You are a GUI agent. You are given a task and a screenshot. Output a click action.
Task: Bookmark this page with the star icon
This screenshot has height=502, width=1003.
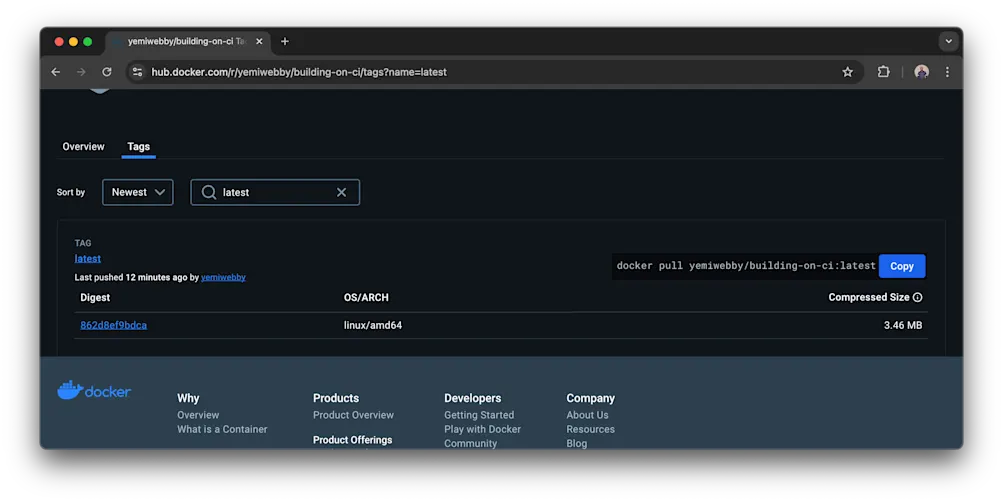tap(848, 72)
